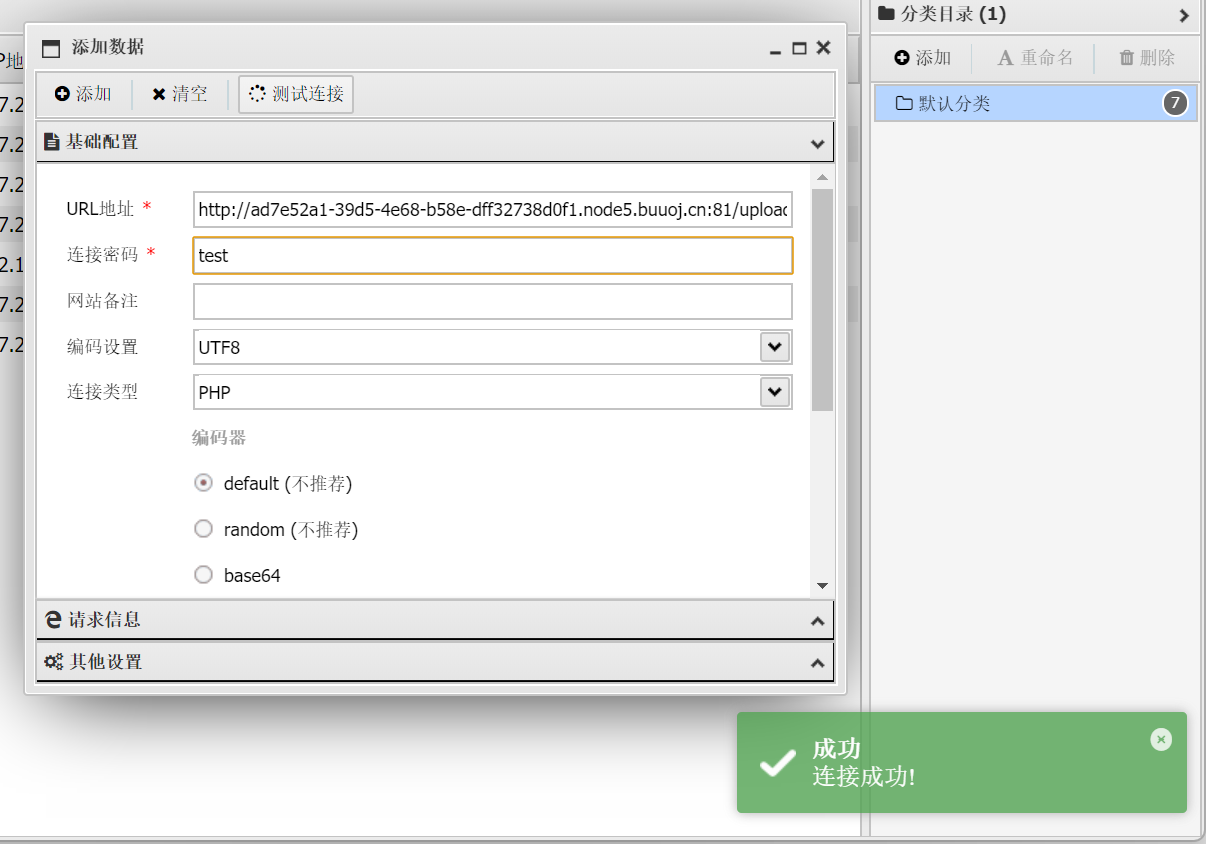Click the gears icon beside 其他设置
The height and width of the screenshot is (844, 1206).
(x=54, y=662)
